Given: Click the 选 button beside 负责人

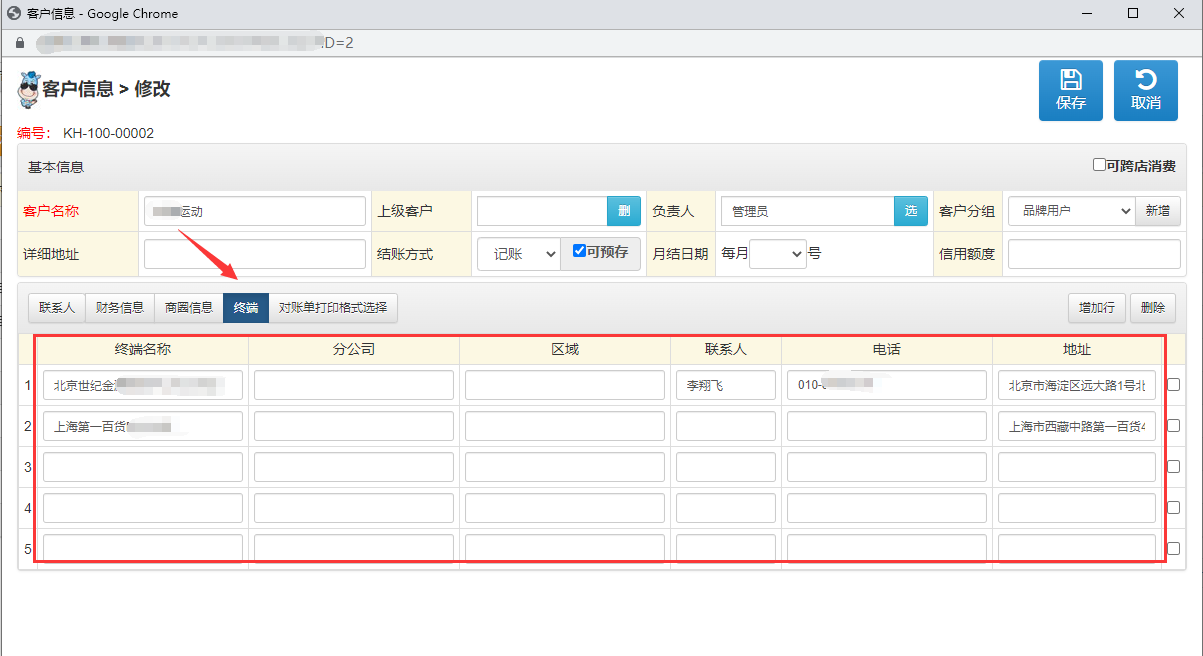Looking at the screenshot, I should 910,211.
